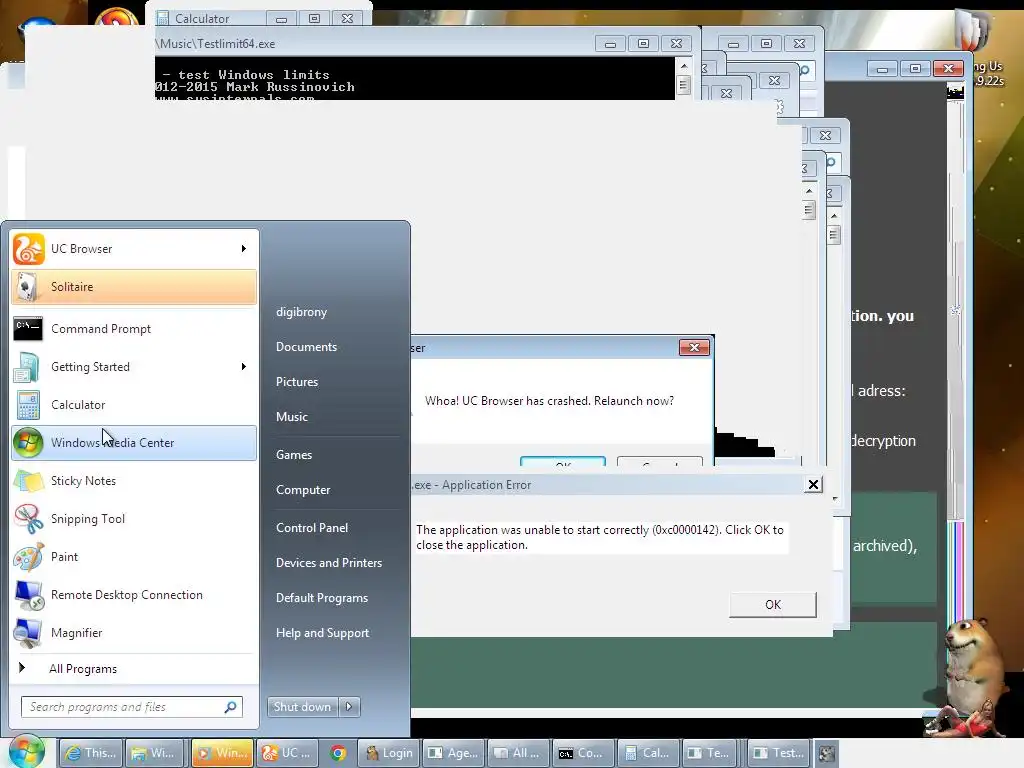
Task: Open Windows Media Center from the Start menu
Action: pos(134,443)
